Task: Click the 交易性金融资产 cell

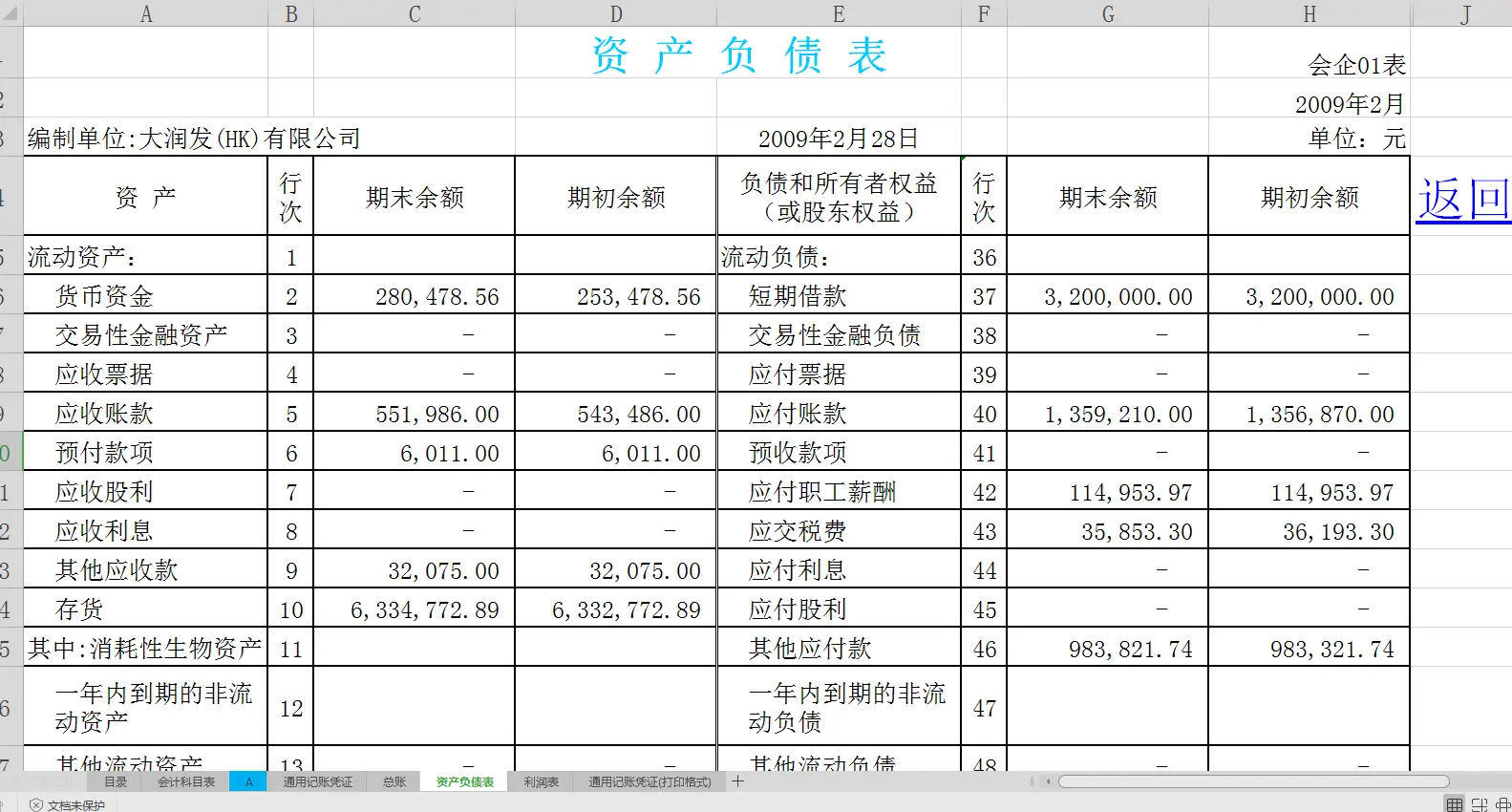Action: [x=146, y=335]
